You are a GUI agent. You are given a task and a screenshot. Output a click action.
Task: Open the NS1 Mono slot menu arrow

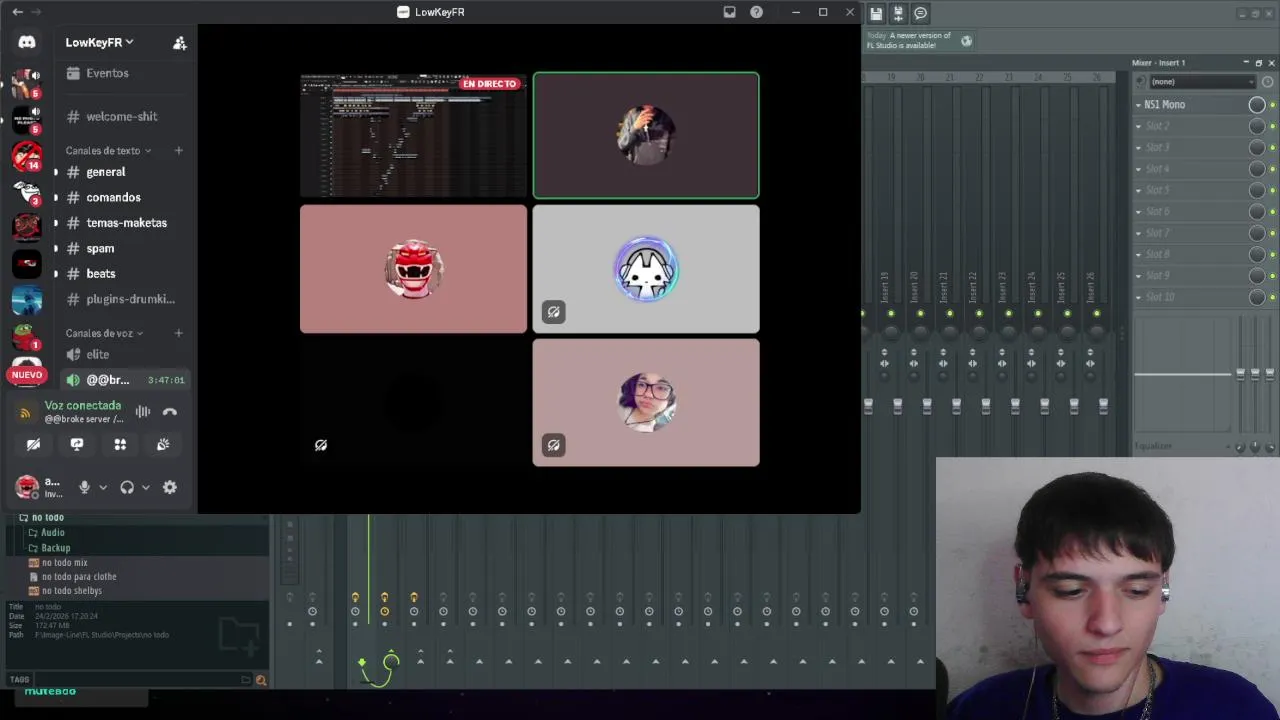click(1138, 105)
